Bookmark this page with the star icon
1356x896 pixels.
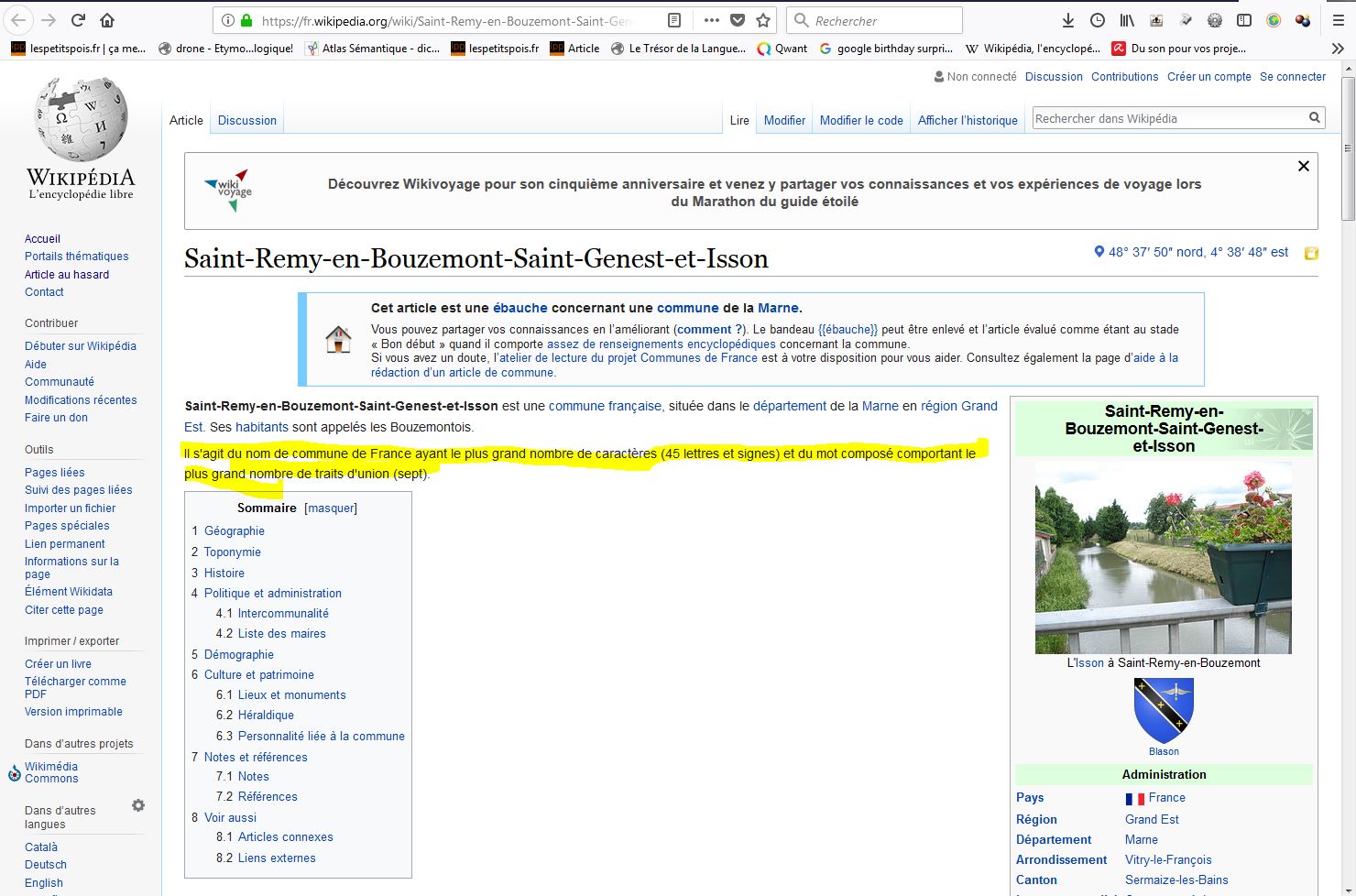[763, 20]
